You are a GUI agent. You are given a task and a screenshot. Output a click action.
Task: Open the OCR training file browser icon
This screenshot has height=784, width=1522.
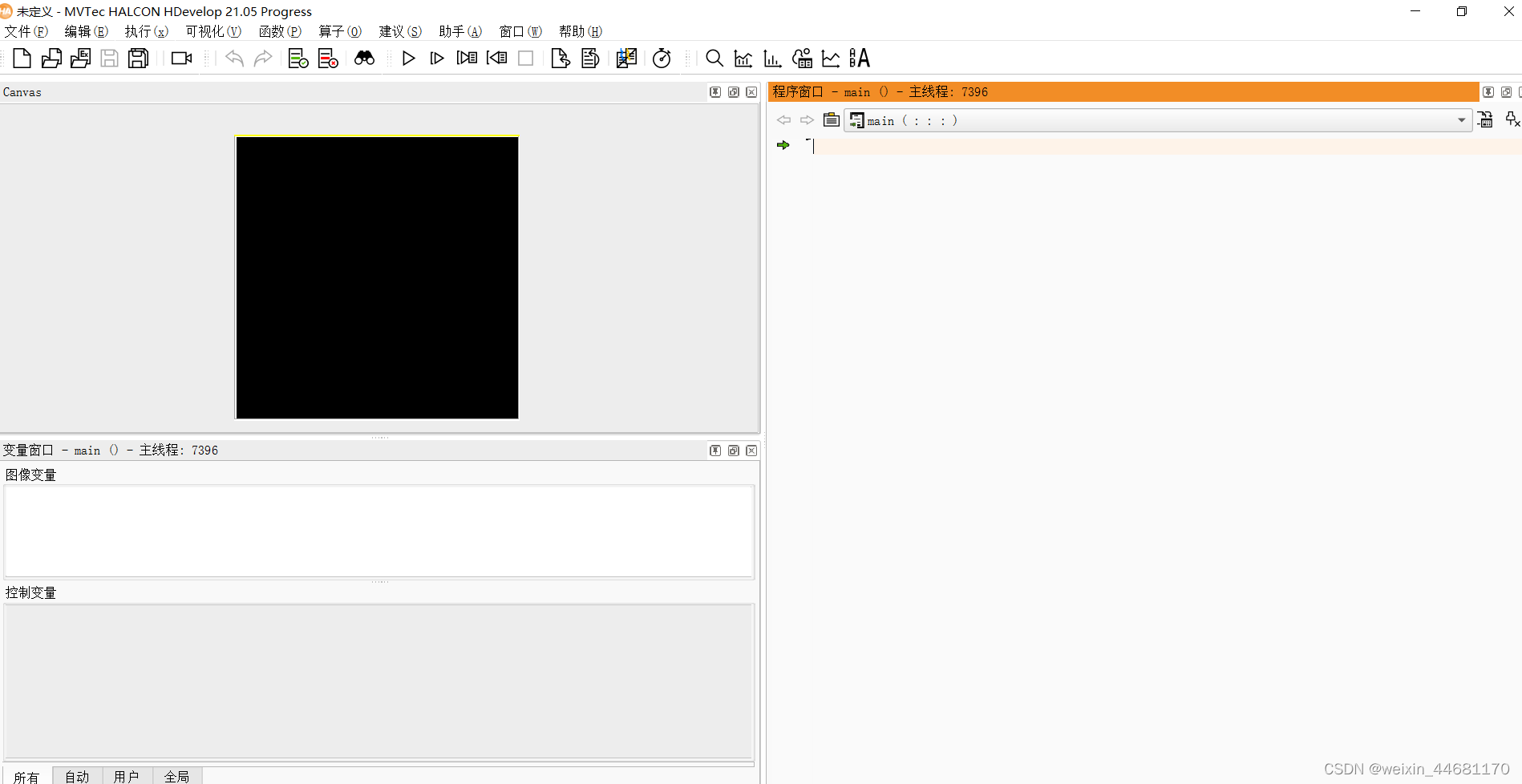point(860,59)
